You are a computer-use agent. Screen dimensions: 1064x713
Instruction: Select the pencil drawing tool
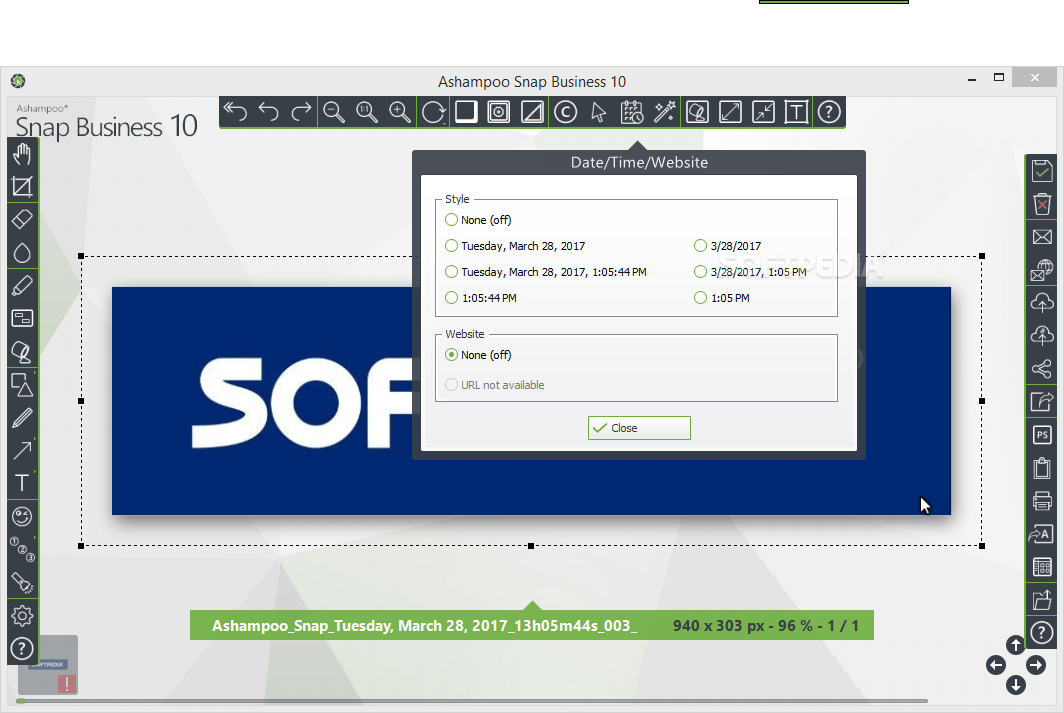tap(22, 418)
